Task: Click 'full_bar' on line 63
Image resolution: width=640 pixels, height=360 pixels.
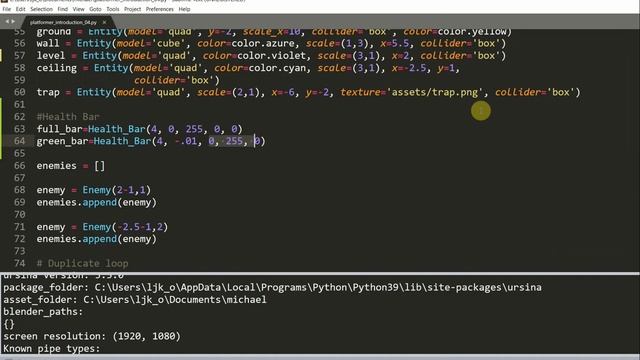Action: (x=59, y=129)
